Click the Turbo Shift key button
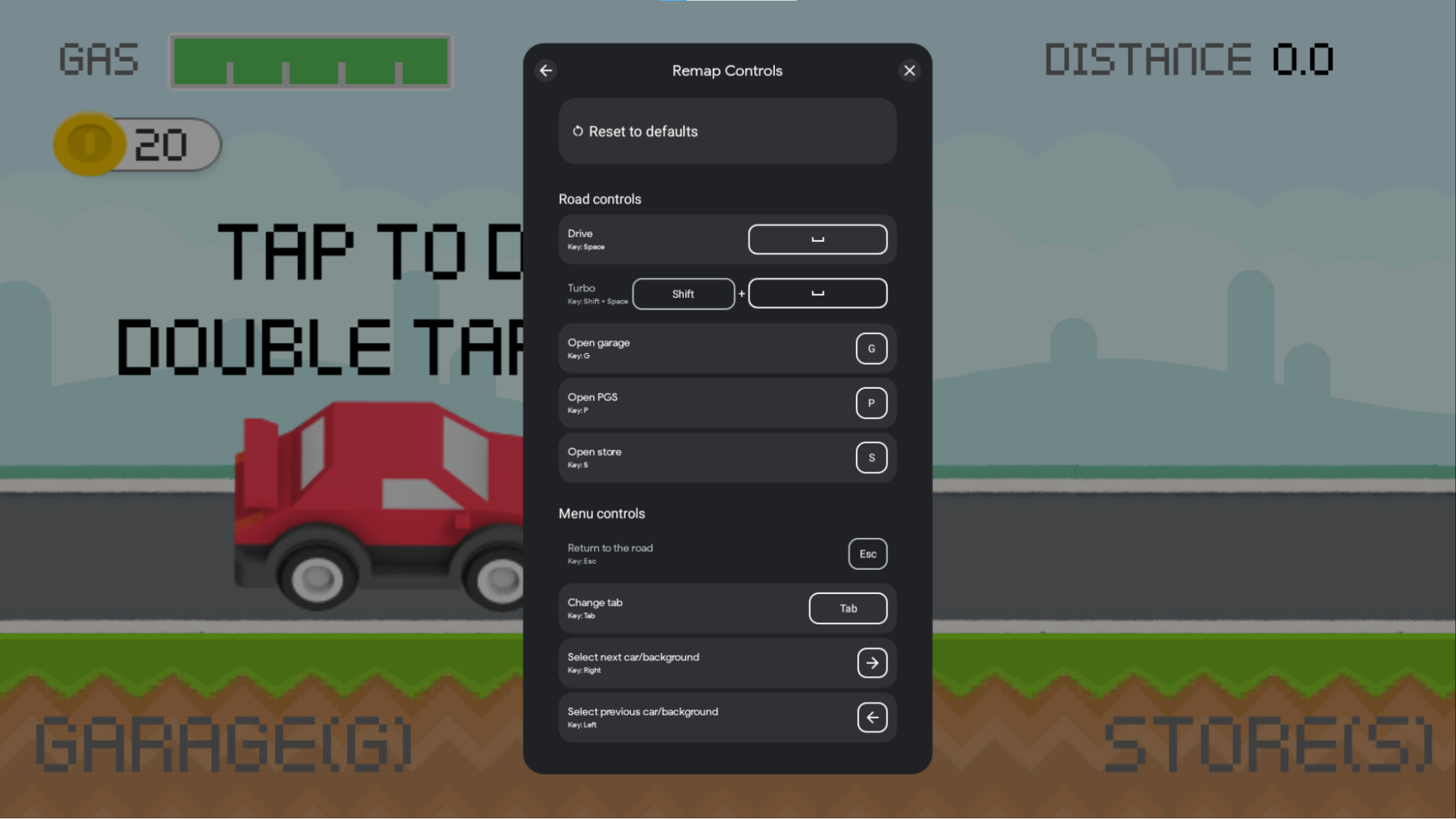The image size is (1456, 819). pyautogui.click(x=683, y=293)
